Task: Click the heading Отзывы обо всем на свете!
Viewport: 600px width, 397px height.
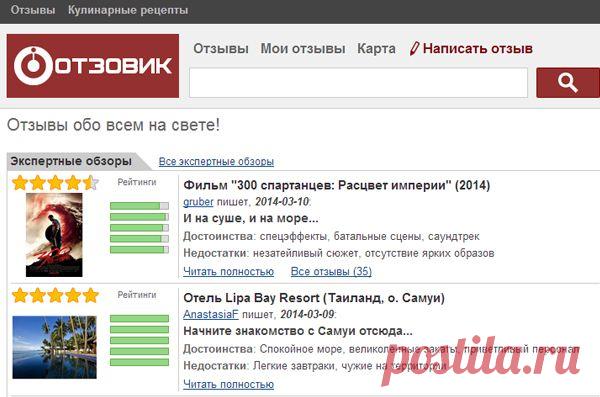Action: (x=113, y=125)
